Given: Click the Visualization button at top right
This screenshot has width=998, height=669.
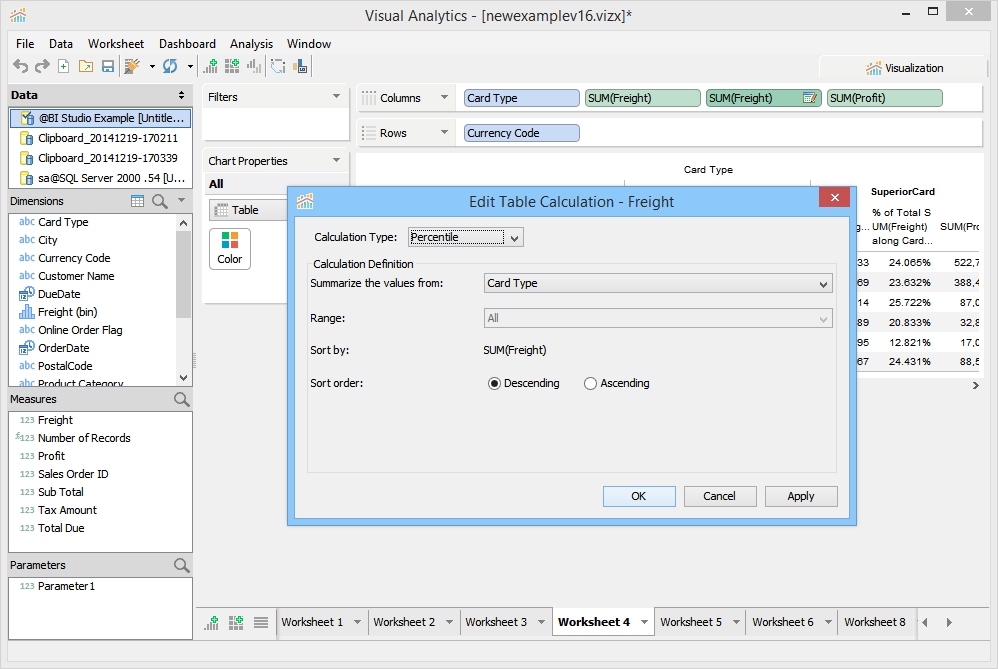Looking at the screenshot, I should pos(904,68).
